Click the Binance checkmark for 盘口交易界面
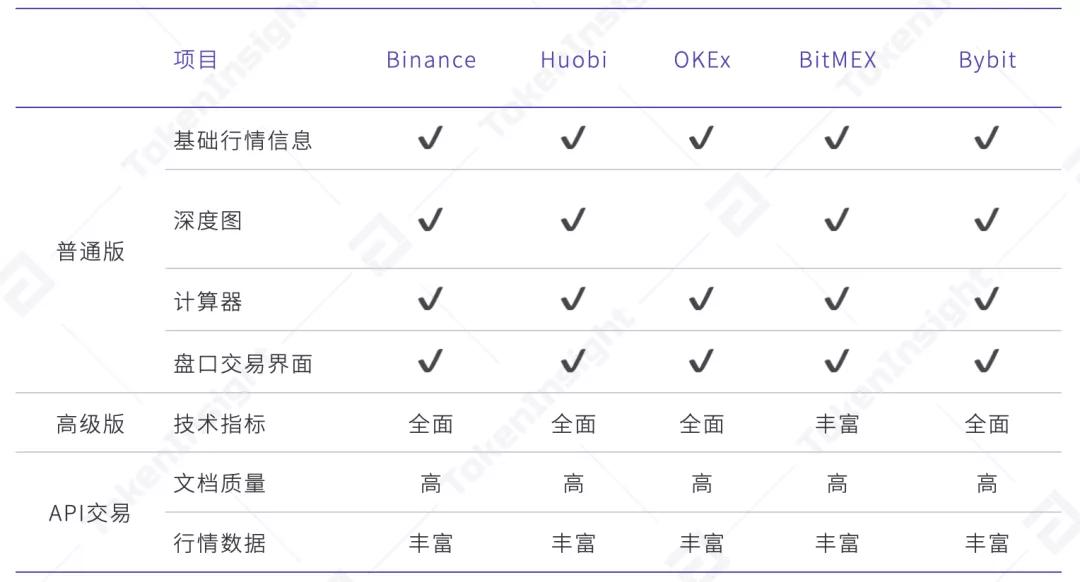This screenshot has width=1080, height=582. click(431, 361)
